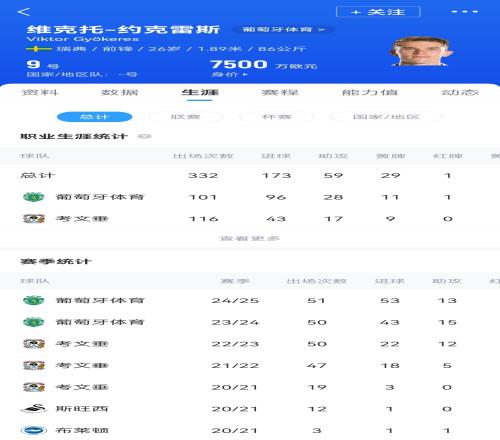Click the help icon beside 职业生涯统计
The image size is (500, 440).
(144, 136)
